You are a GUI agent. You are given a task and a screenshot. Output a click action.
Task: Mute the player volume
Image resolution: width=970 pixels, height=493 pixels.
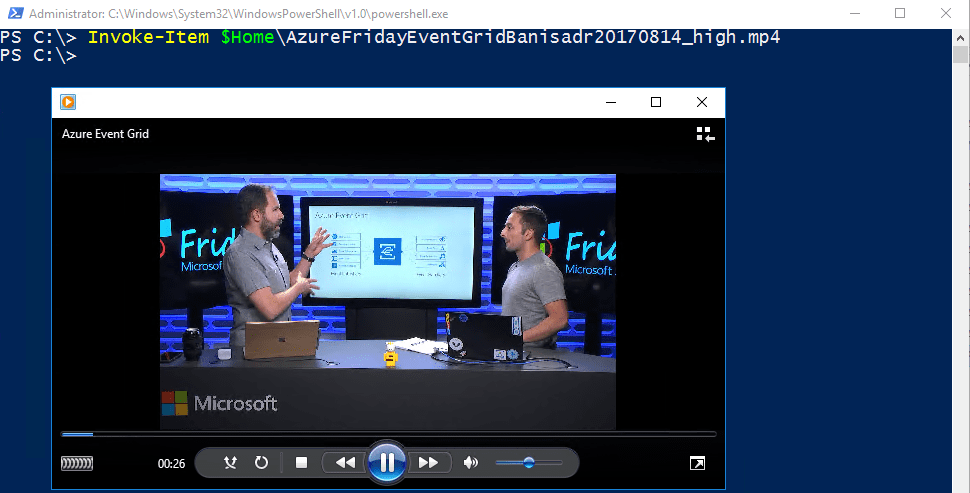click(471, 463)
